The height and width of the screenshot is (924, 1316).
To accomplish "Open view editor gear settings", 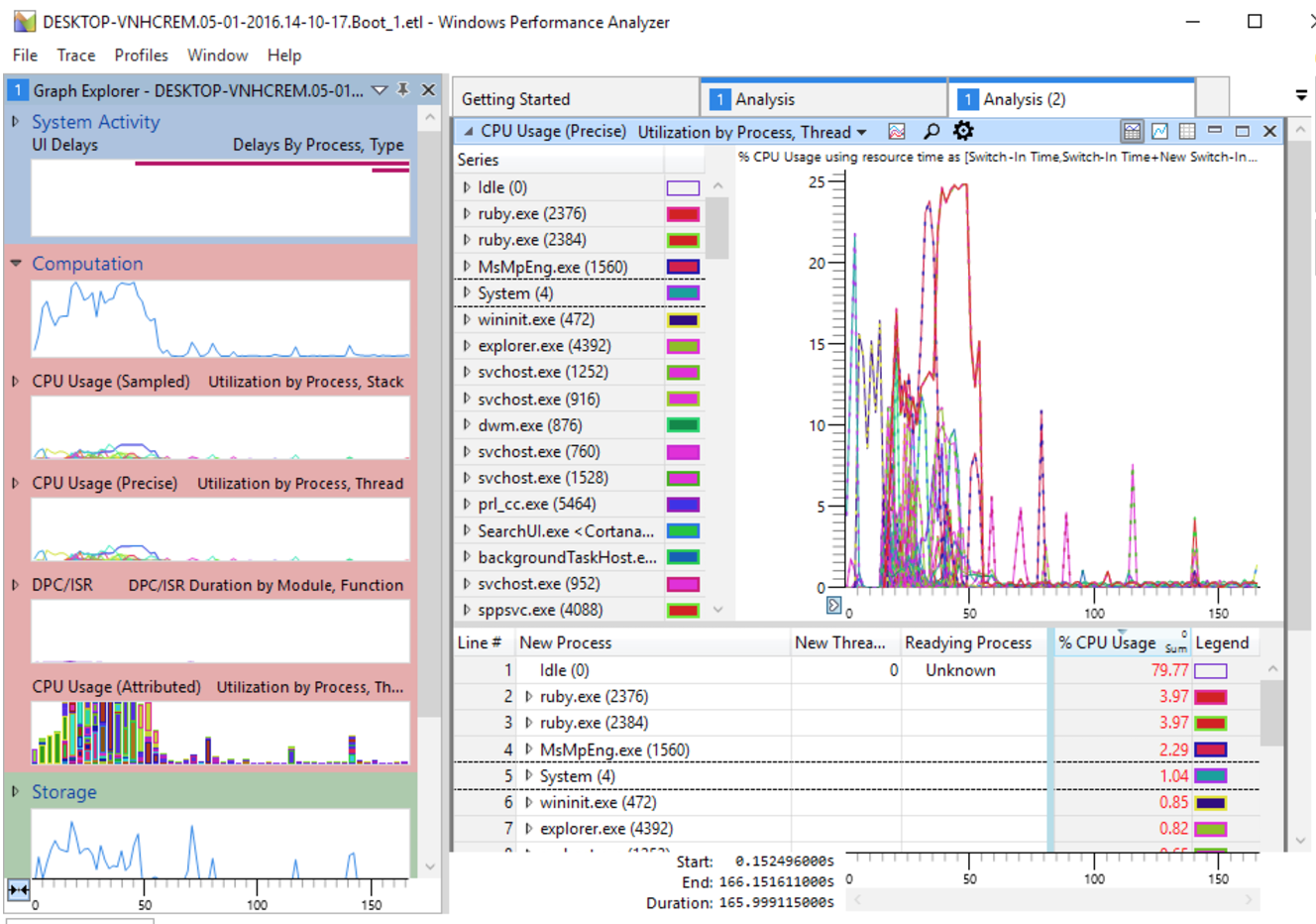I will 963,131.
